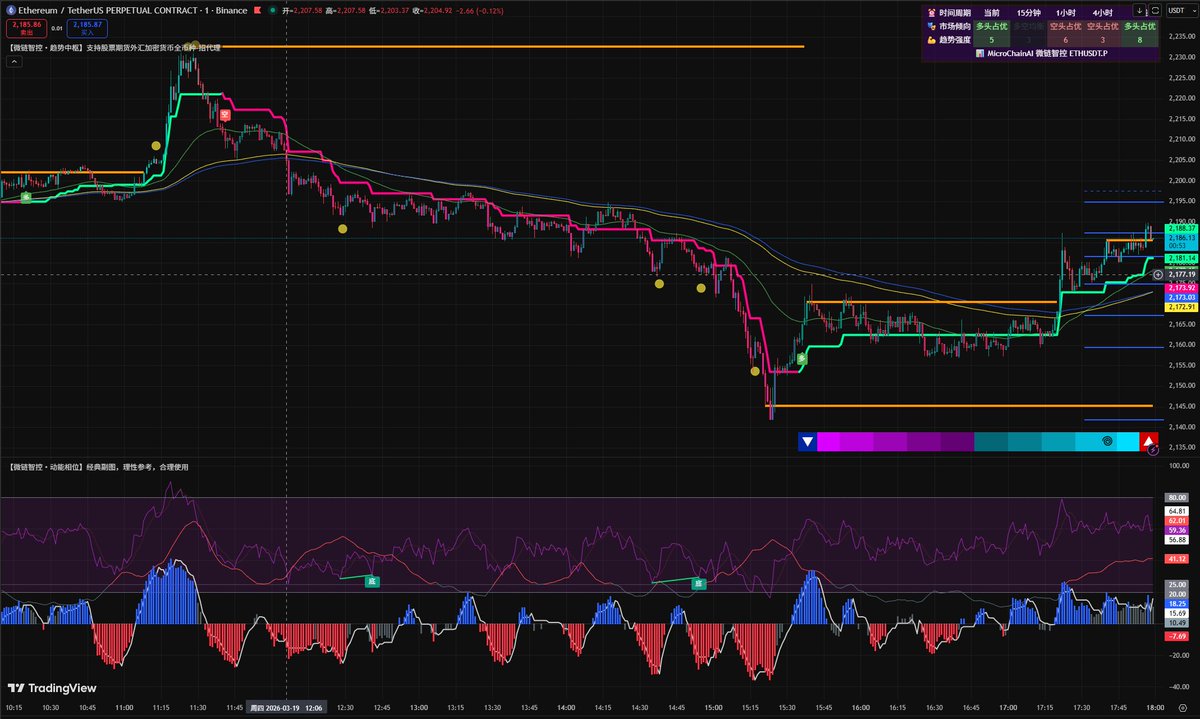Click the 2,177.19 crosshair price label
This screenshot has width=1200, height=719.
tap(1180, 273)
